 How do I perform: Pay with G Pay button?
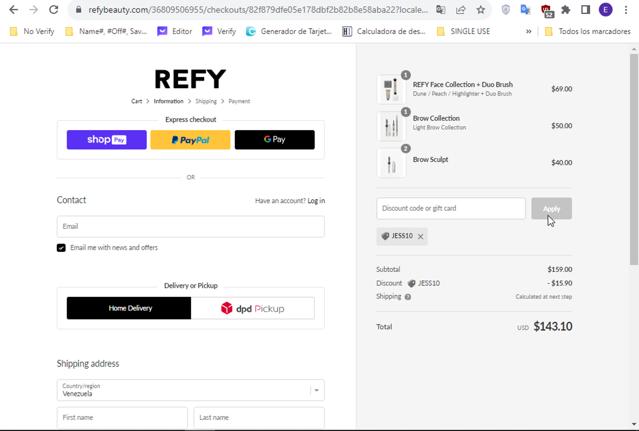coord(275,140)
